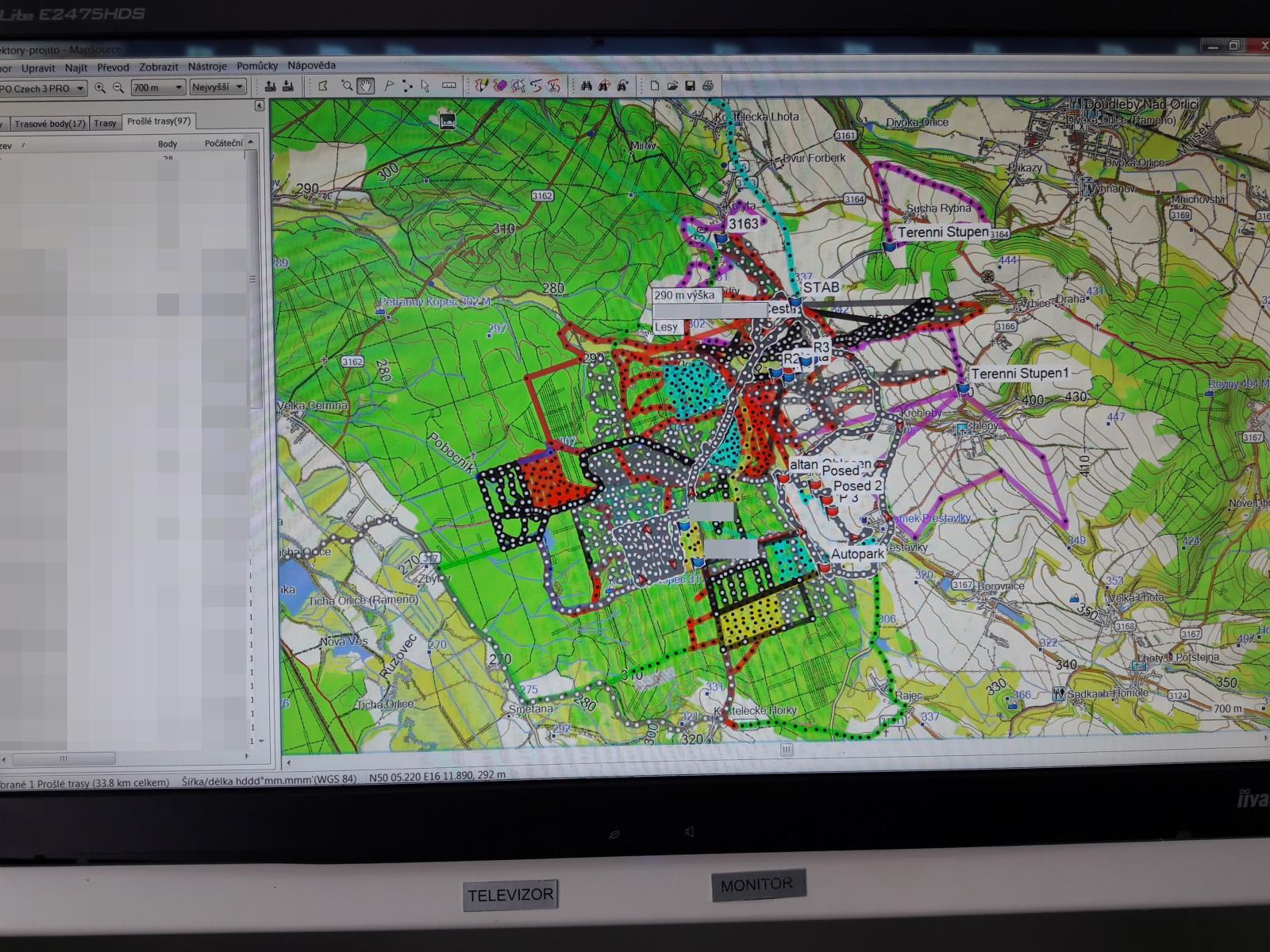
Task: Click the zoom in magnifier icon
Action: pos(100,88)
